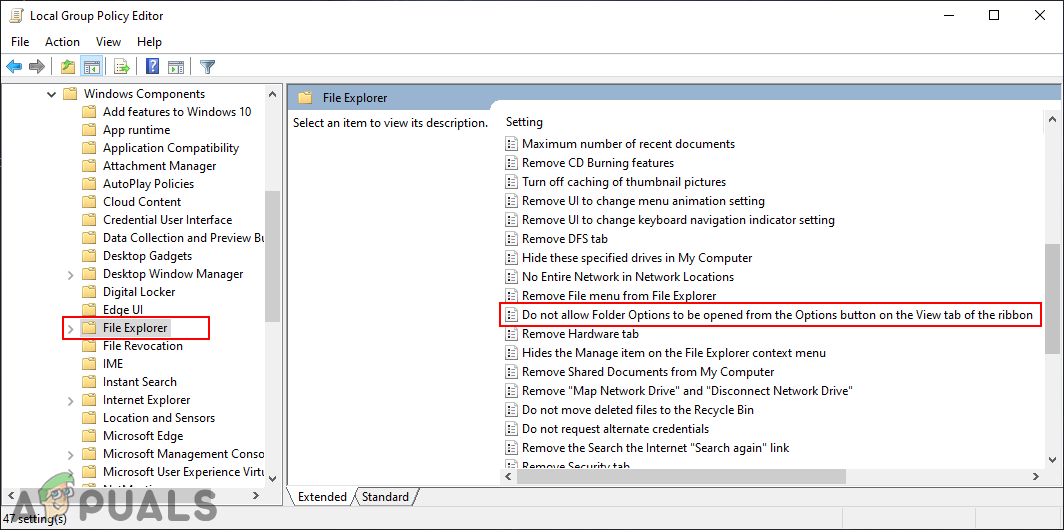Open the View menu
The image size is (1064, 530).
click(x=109, y=42)
